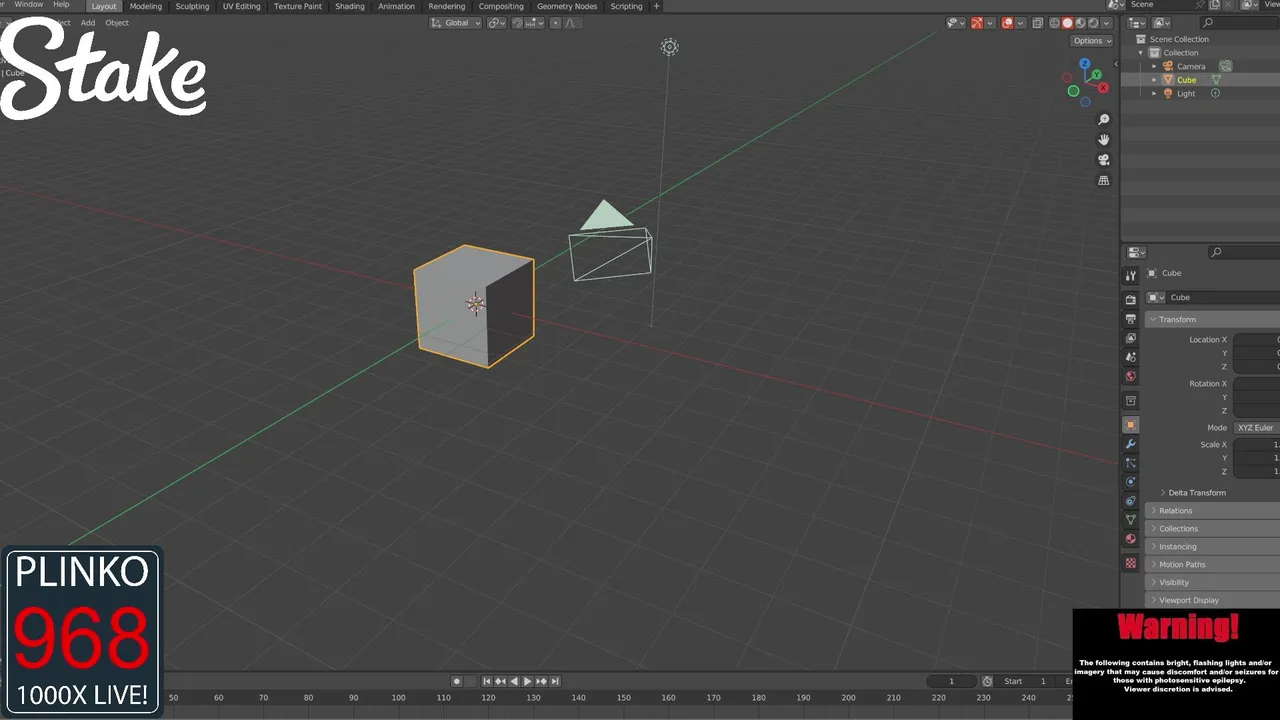The height and width of the screenshot is (720, 1280).
Task: Open the Scene properties tab
Action: (1131, 357)
